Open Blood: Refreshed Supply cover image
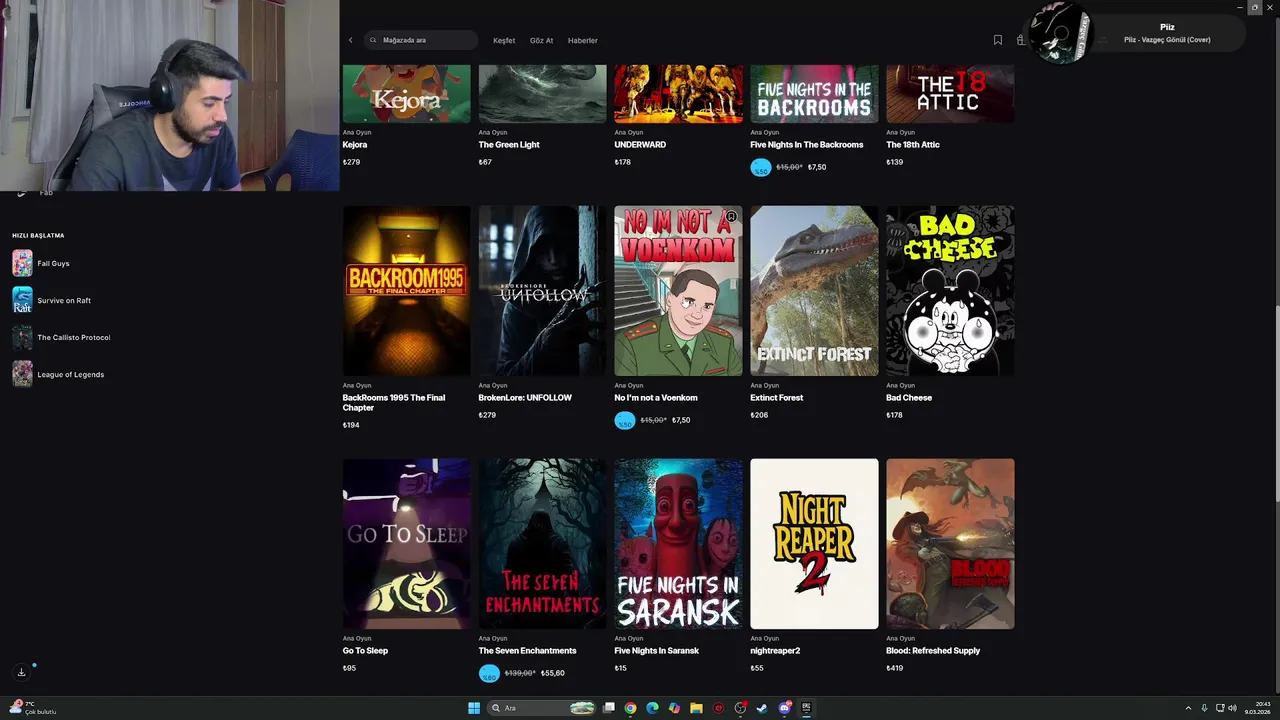1280x720 pixels. coord(950,544)
